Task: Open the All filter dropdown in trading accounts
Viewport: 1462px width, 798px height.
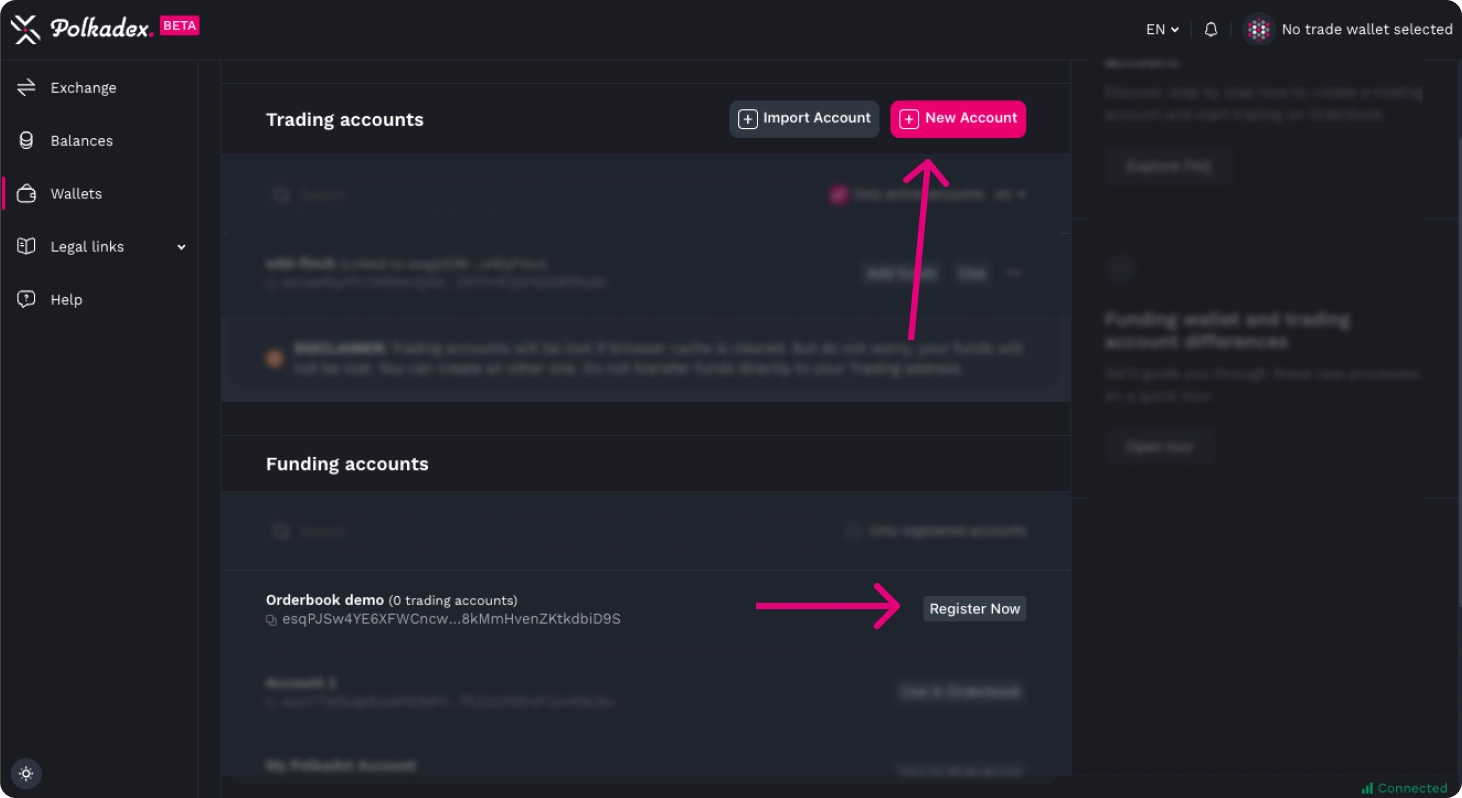Action: pyautogui.click(x=1010, y=195)
